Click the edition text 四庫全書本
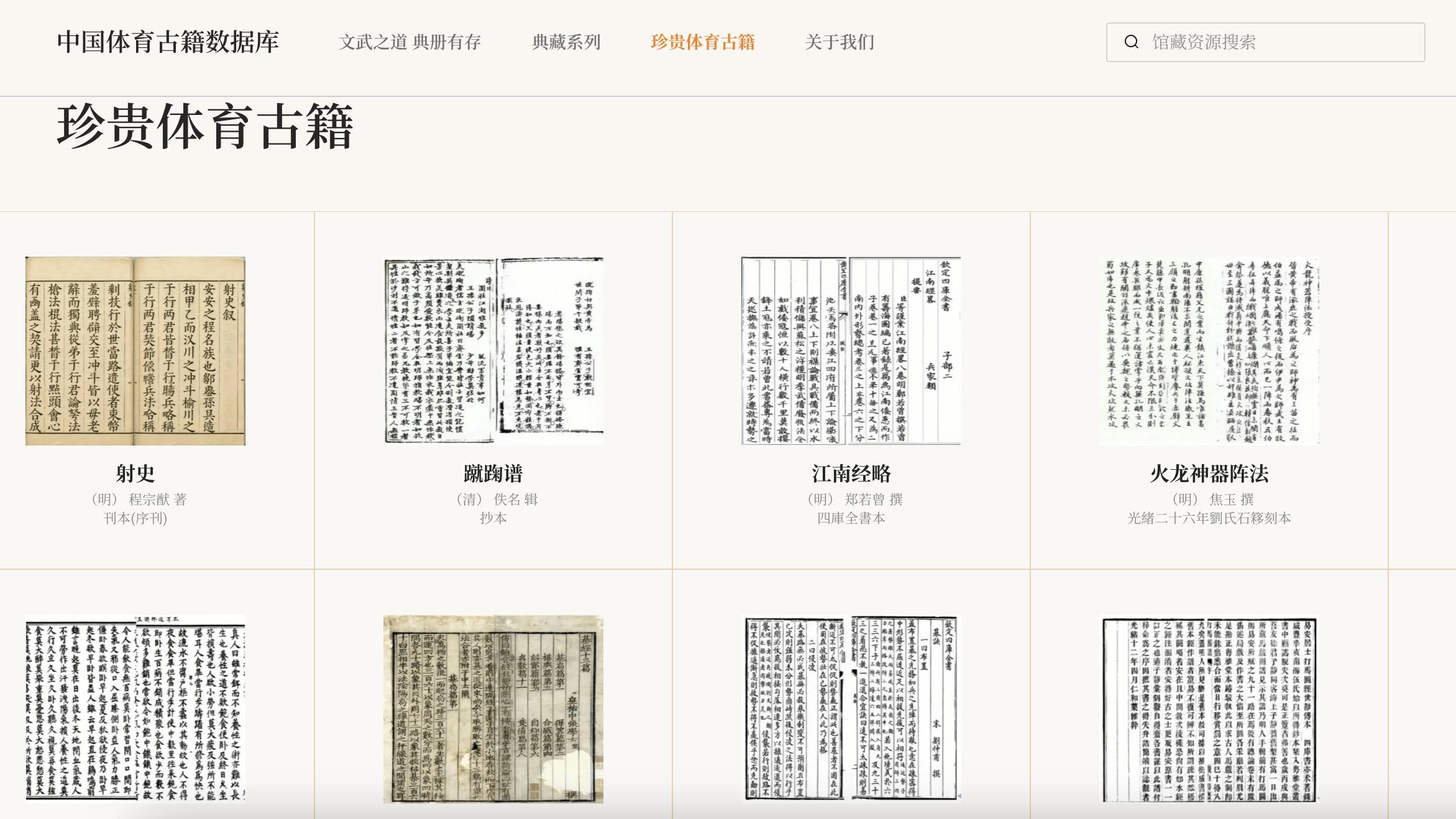1456x819 pixels. 851,518
